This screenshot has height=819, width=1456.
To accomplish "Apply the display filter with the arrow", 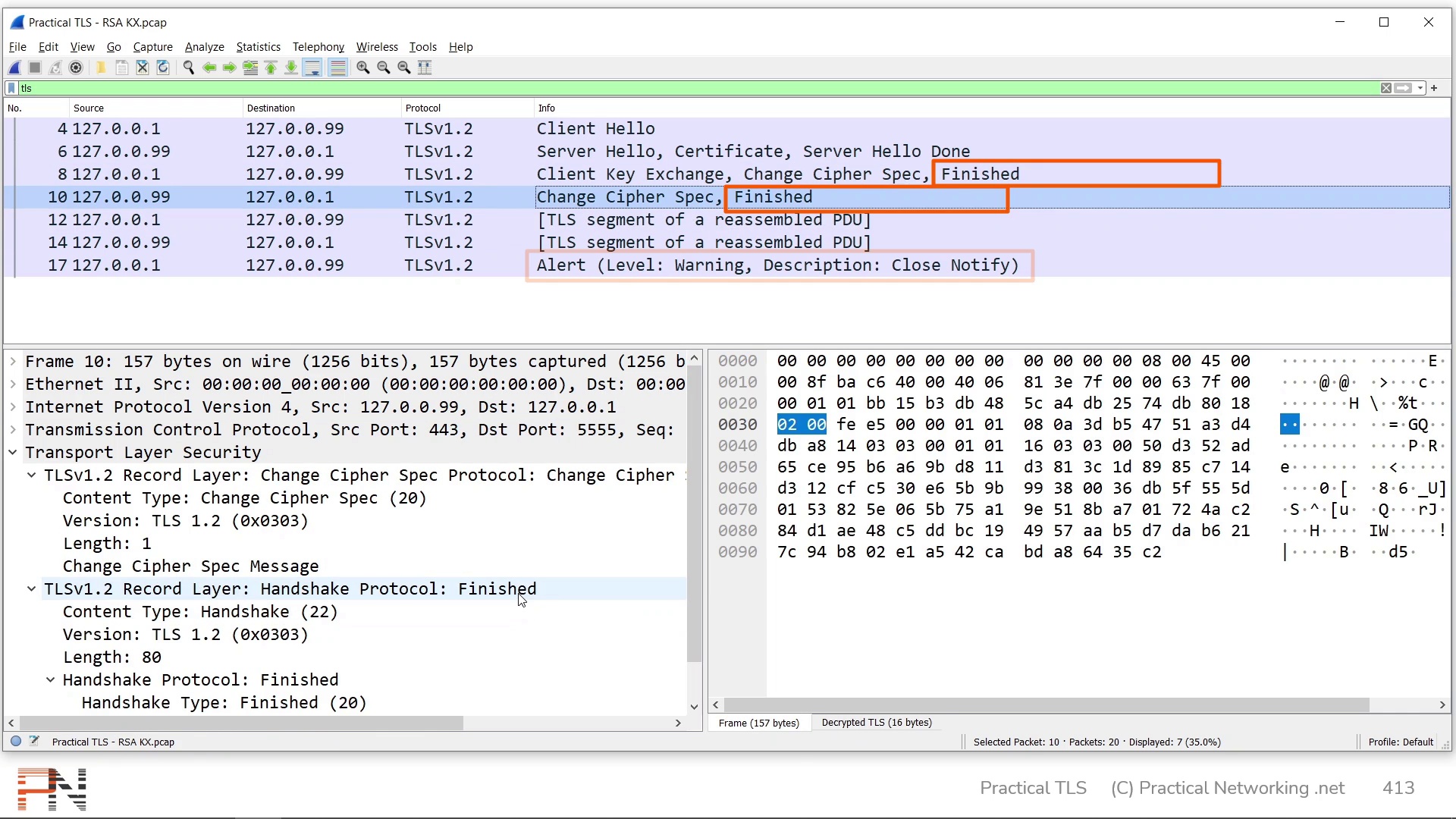I will click(1404, 88).
